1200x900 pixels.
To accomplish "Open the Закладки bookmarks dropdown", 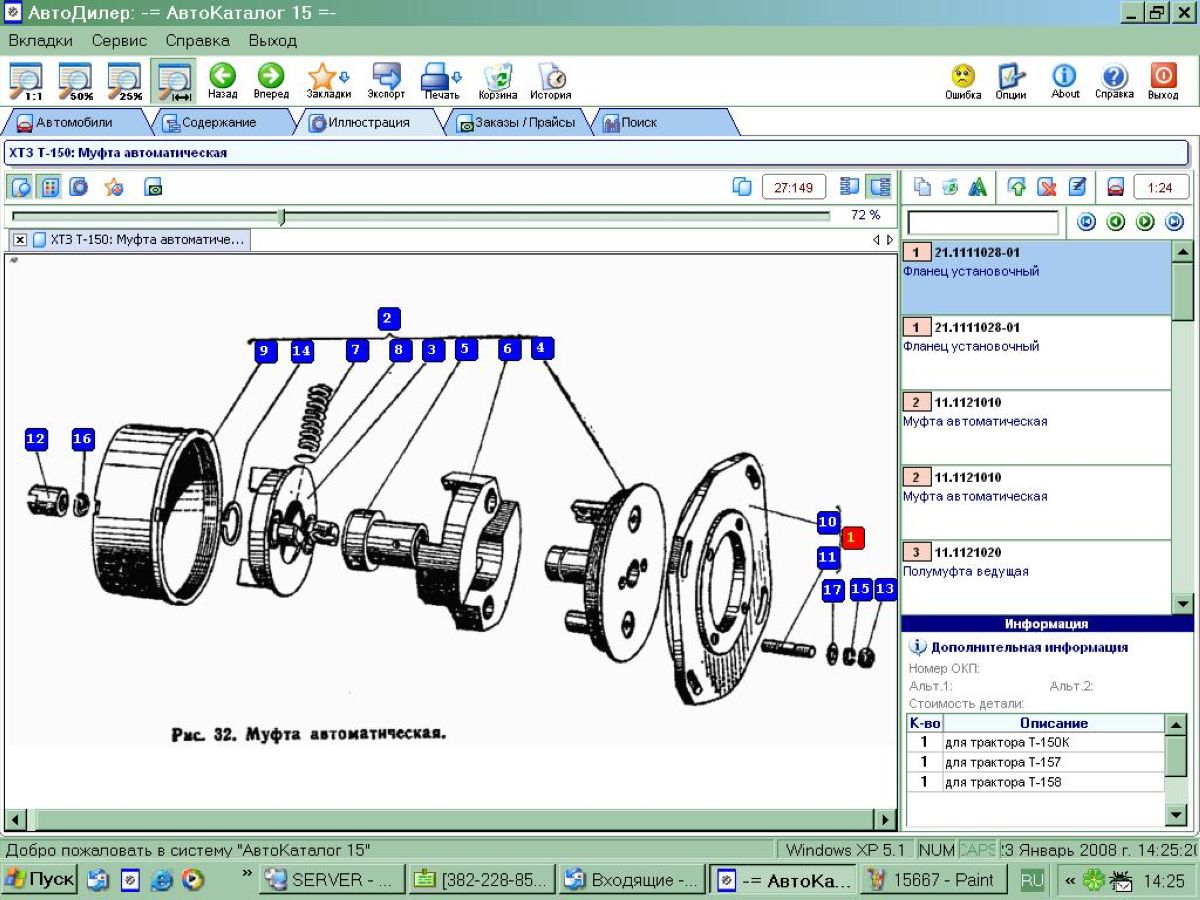I will point(329,79).
